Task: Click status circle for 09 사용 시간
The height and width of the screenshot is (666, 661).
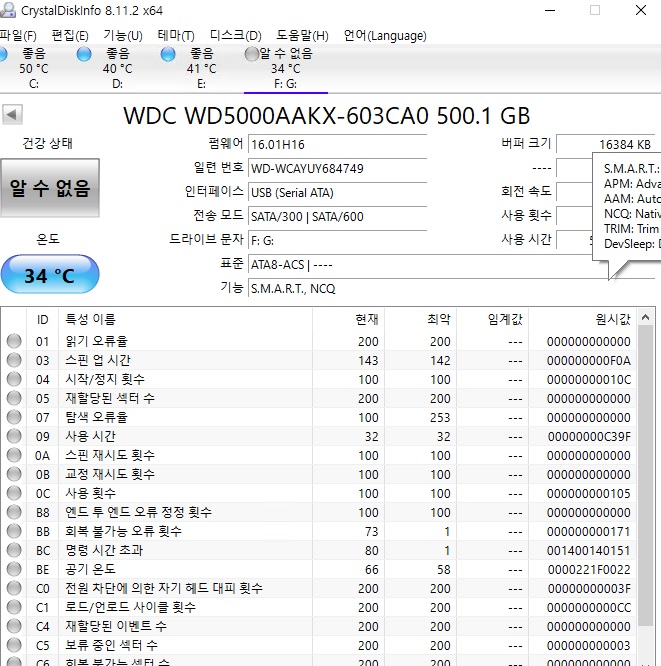Action: [x=14, y=436]
